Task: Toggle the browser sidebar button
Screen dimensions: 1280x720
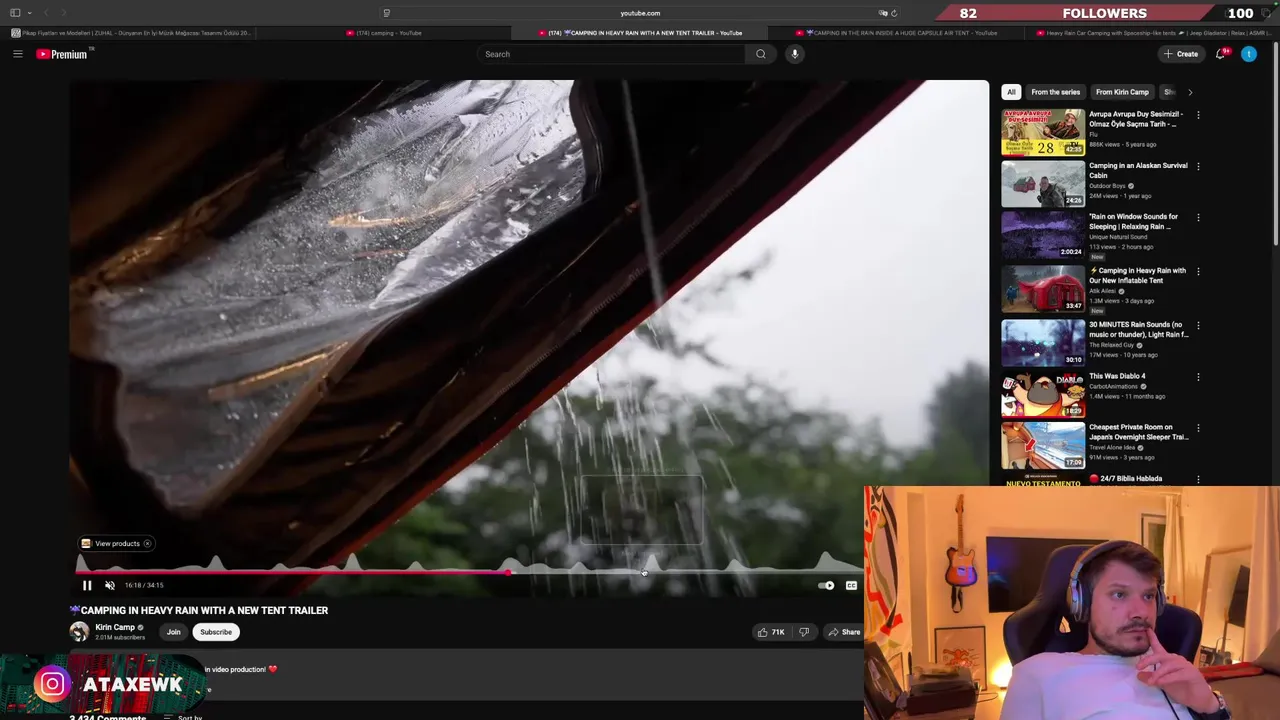Action: (x=15, y=13)
